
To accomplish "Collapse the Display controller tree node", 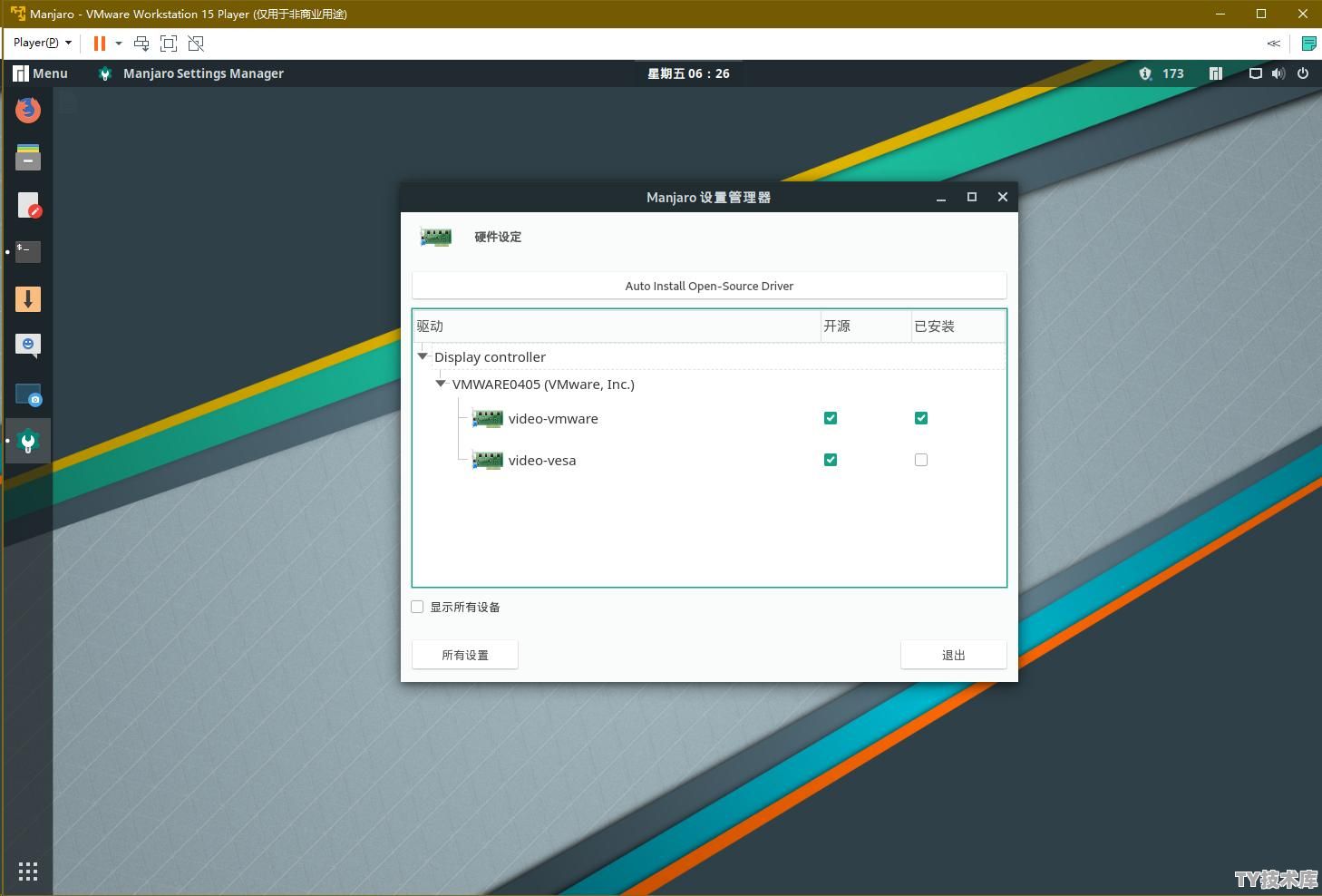I will pos(423,356).
